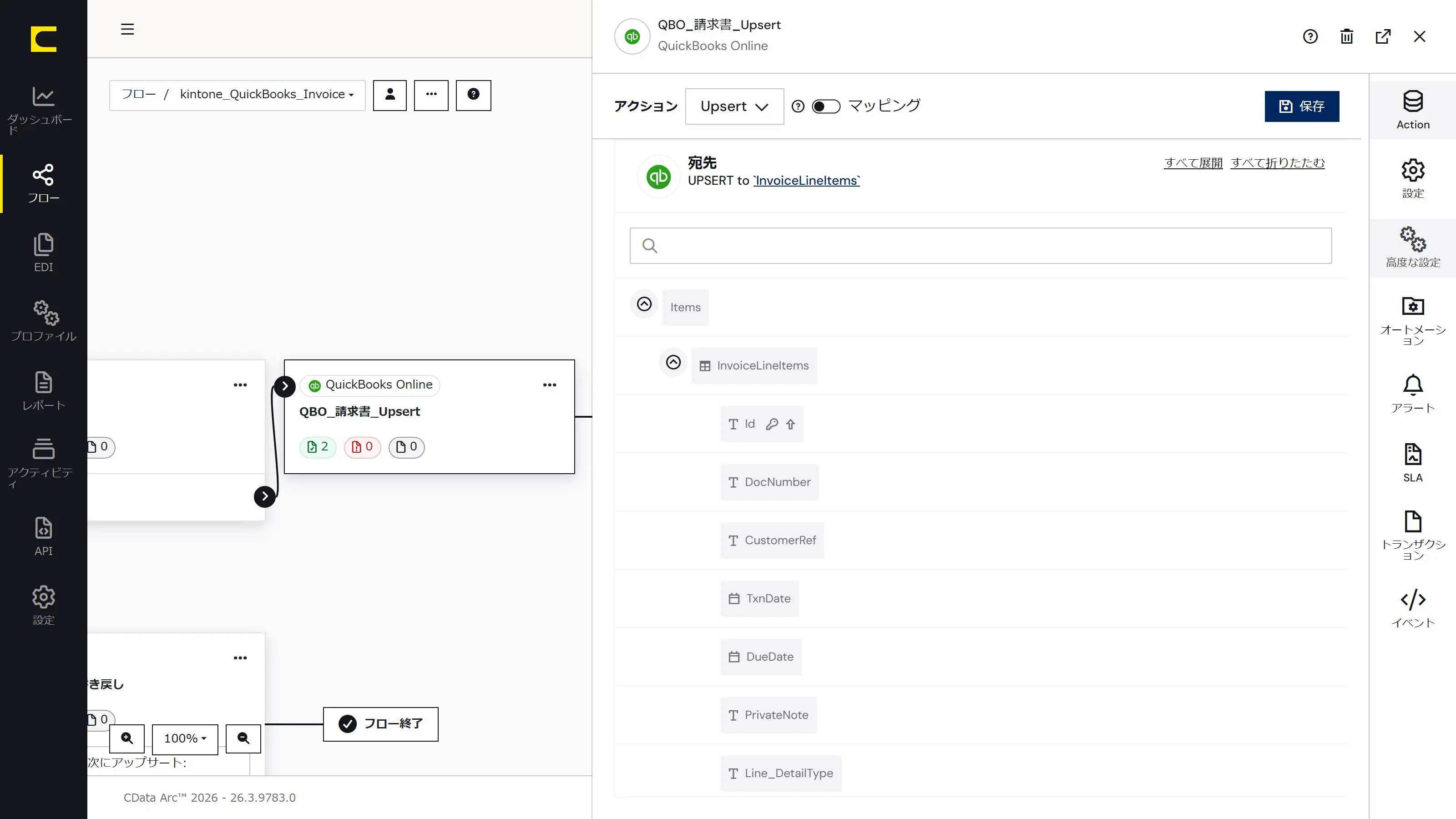Collapse the InvoiceLineItems node
This screenshot has height=819, width=1456.
pyautogui.click(x=672, y=362)
